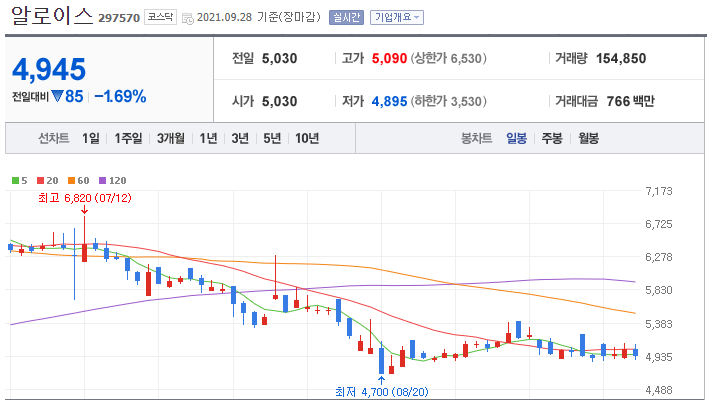Click the change rate -1.69%
Screen dimensions: 707x400
(x=120, y=96)
